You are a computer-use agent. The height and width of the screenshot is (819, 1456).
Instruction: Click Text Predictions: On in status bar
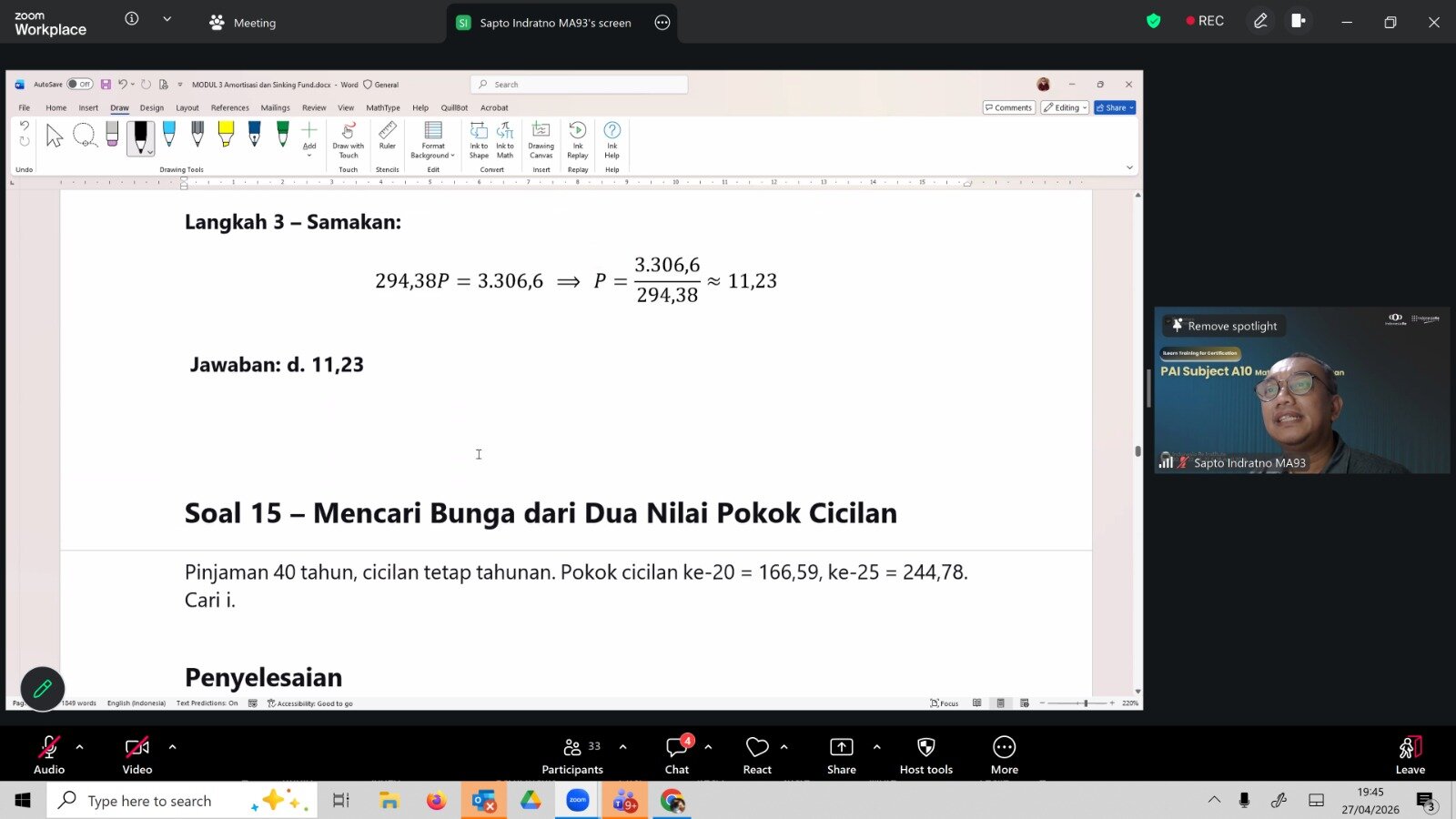tap(207, 703)
